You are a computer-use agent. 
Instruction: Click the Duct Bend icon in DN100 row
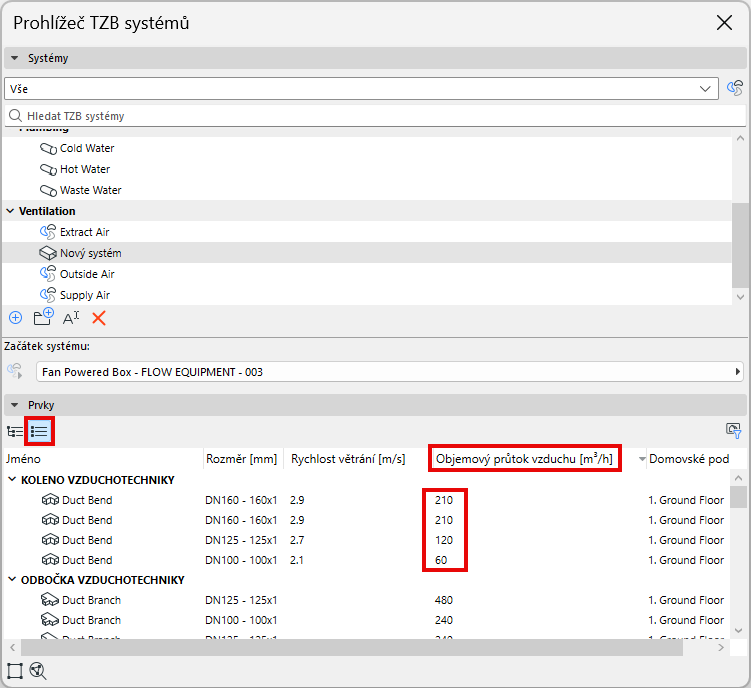coord(50,561)
